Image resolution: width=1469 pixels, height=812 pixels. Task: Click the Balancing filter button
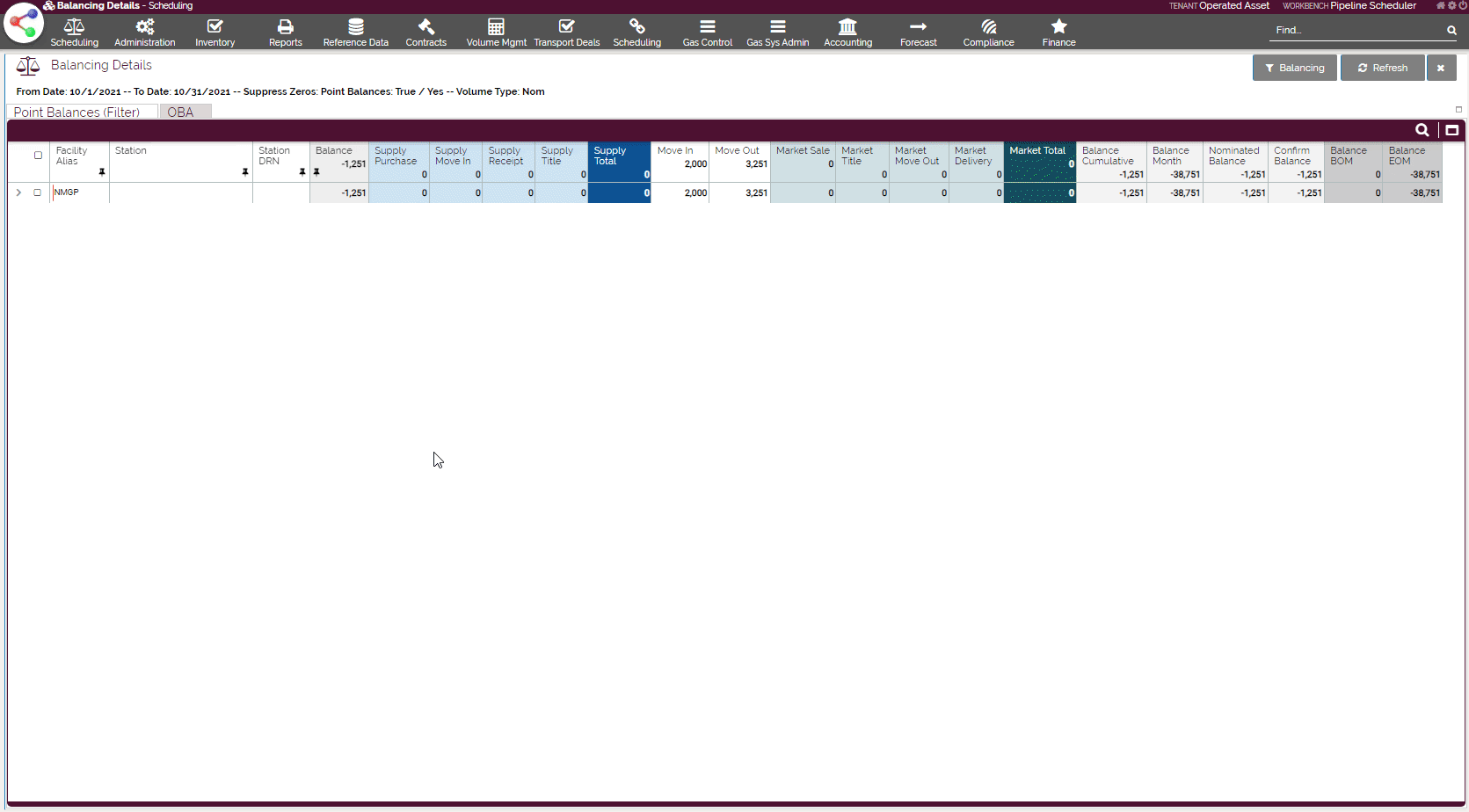pyautogui.click(x=1294, y=68)
